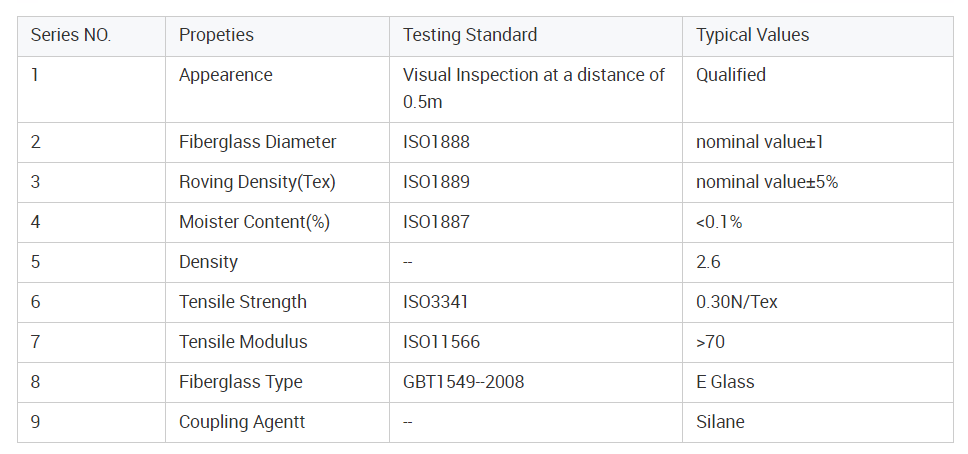Select the 'GBT1549--2008' standard cell
968x454 pixels.
463,382
